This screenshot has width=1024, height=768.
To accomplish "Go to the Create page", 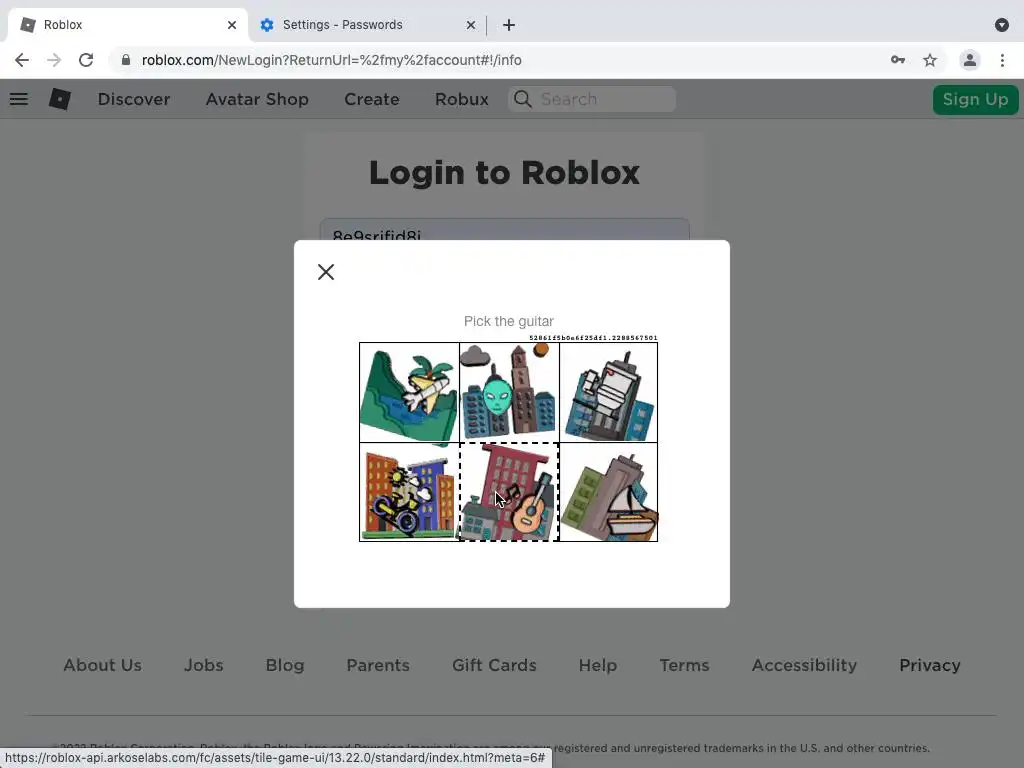I will 372,99.
